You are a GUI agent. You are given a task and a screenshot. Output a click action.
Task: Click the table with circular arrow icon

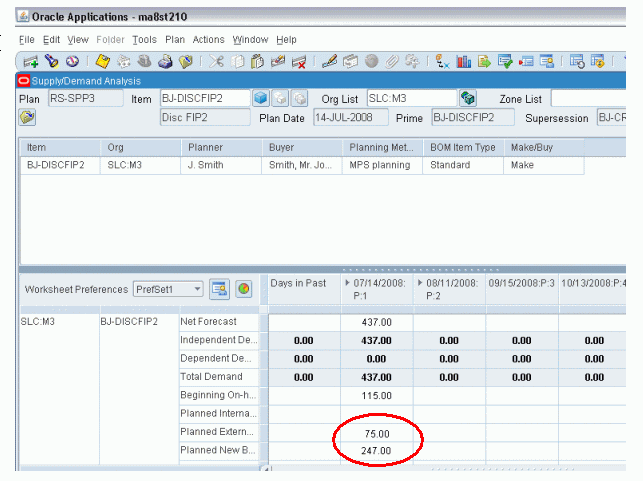(577, 62)
